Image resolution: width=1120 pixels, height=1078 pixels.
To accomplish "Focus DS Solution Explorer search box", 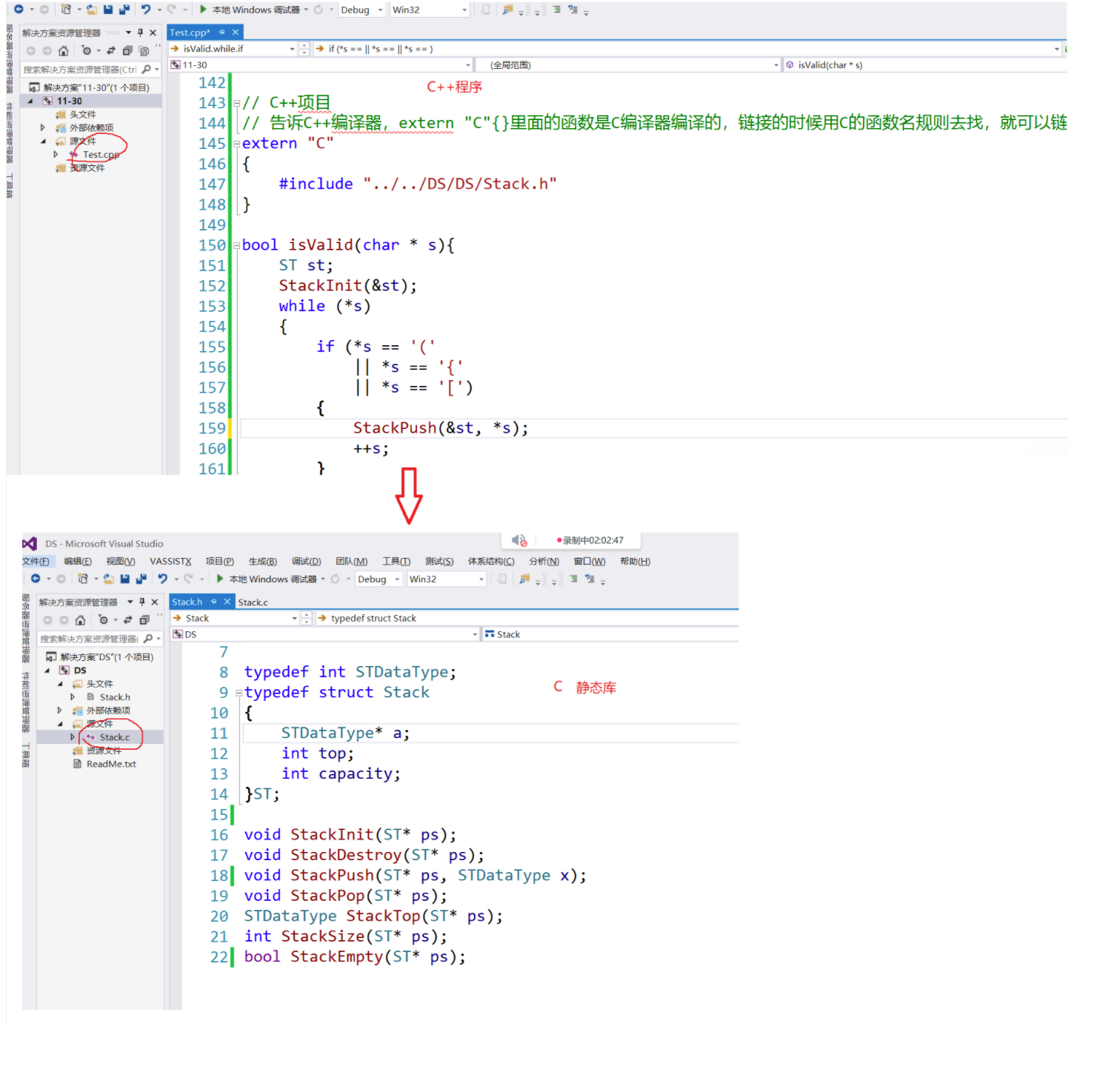I will [x=99, y=639].
